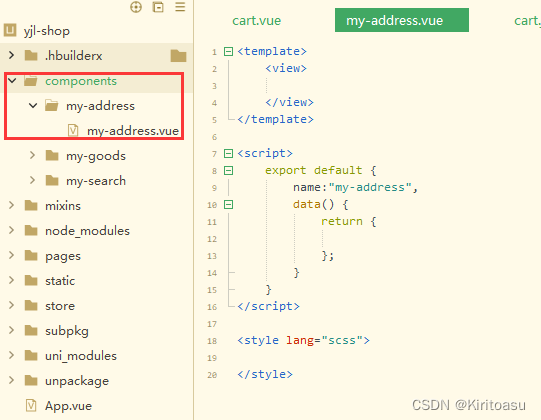Screen dimensions: 541x420
Task: Select the mixins folder label
Action: point(63,206)
